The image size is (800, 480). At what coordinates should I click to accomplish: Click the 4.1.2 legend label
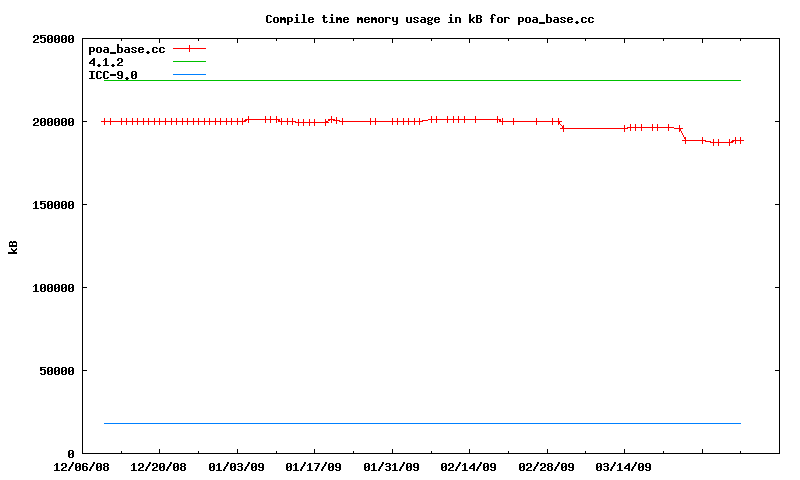pos(106,62)
